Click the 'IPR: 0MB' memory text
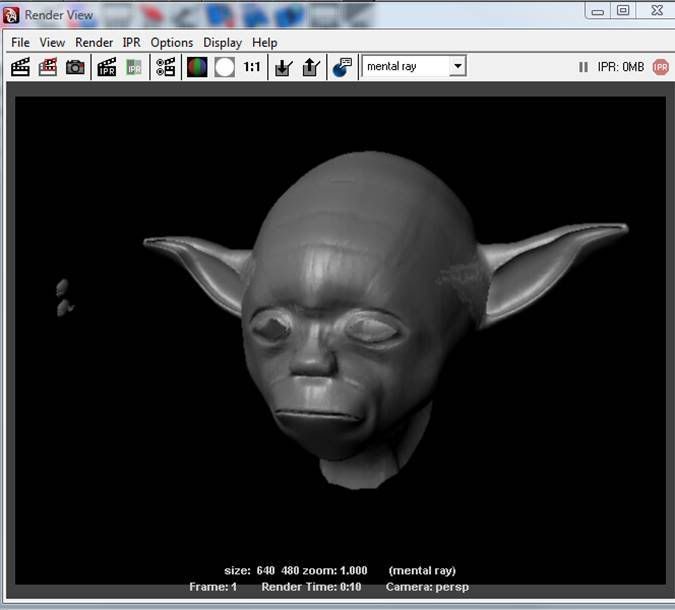This screenshot has height=610, width=675. point(621,67)
